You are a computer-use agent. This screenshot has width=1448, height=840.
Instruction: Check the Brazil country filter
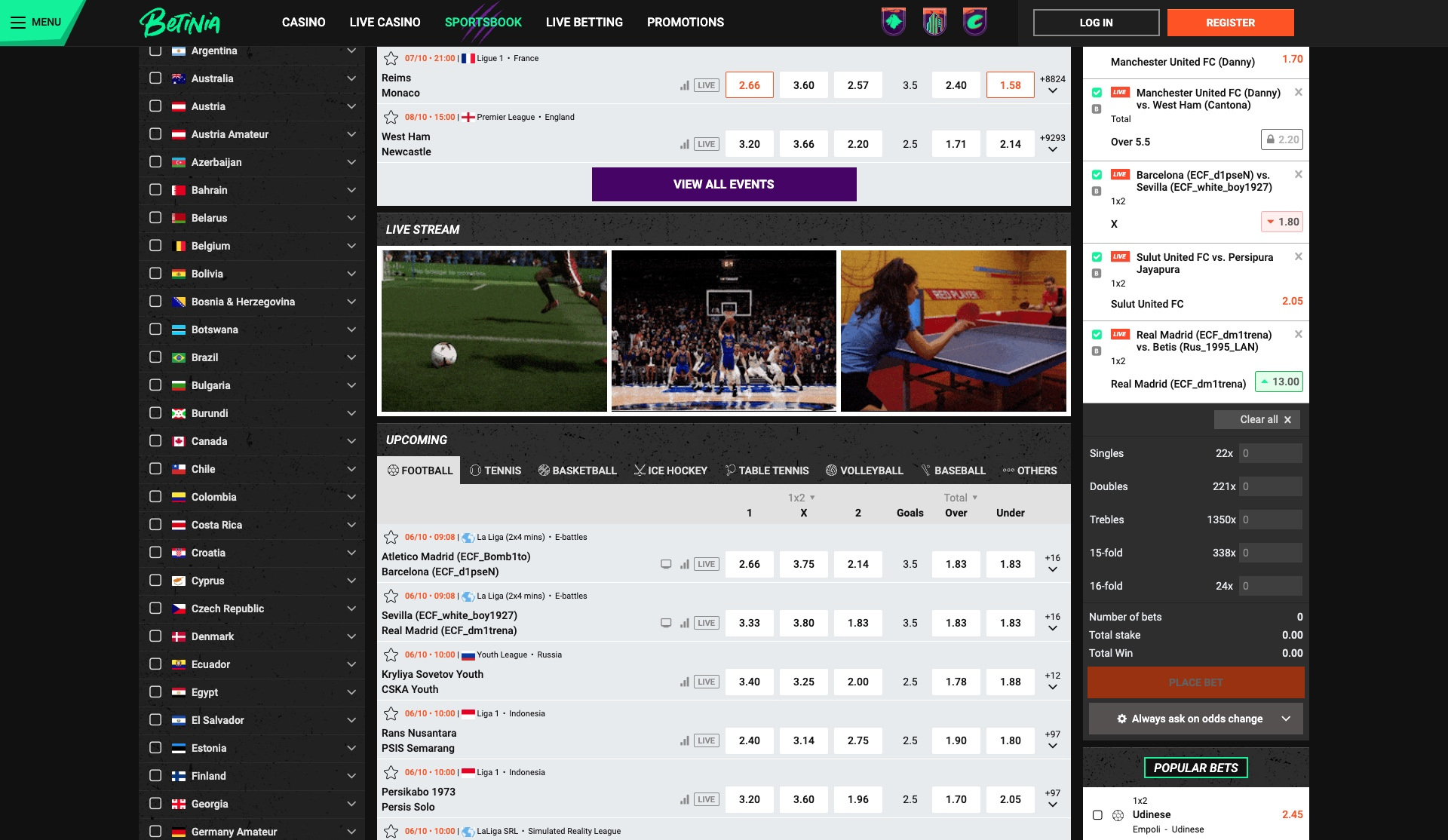[155, 357]
